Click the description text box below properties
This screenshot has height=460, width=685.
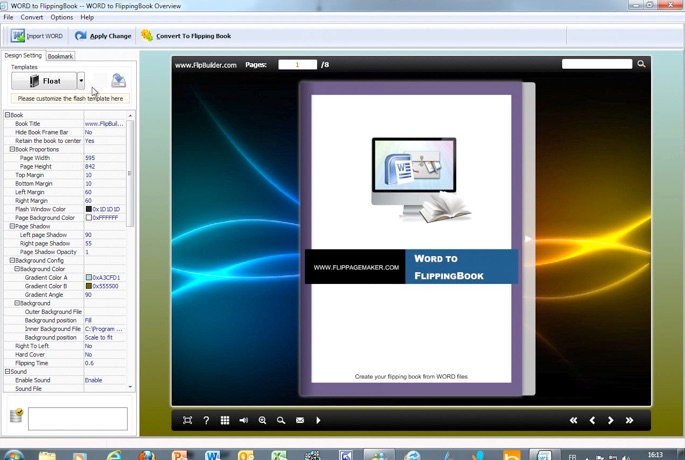pos(78,418)
